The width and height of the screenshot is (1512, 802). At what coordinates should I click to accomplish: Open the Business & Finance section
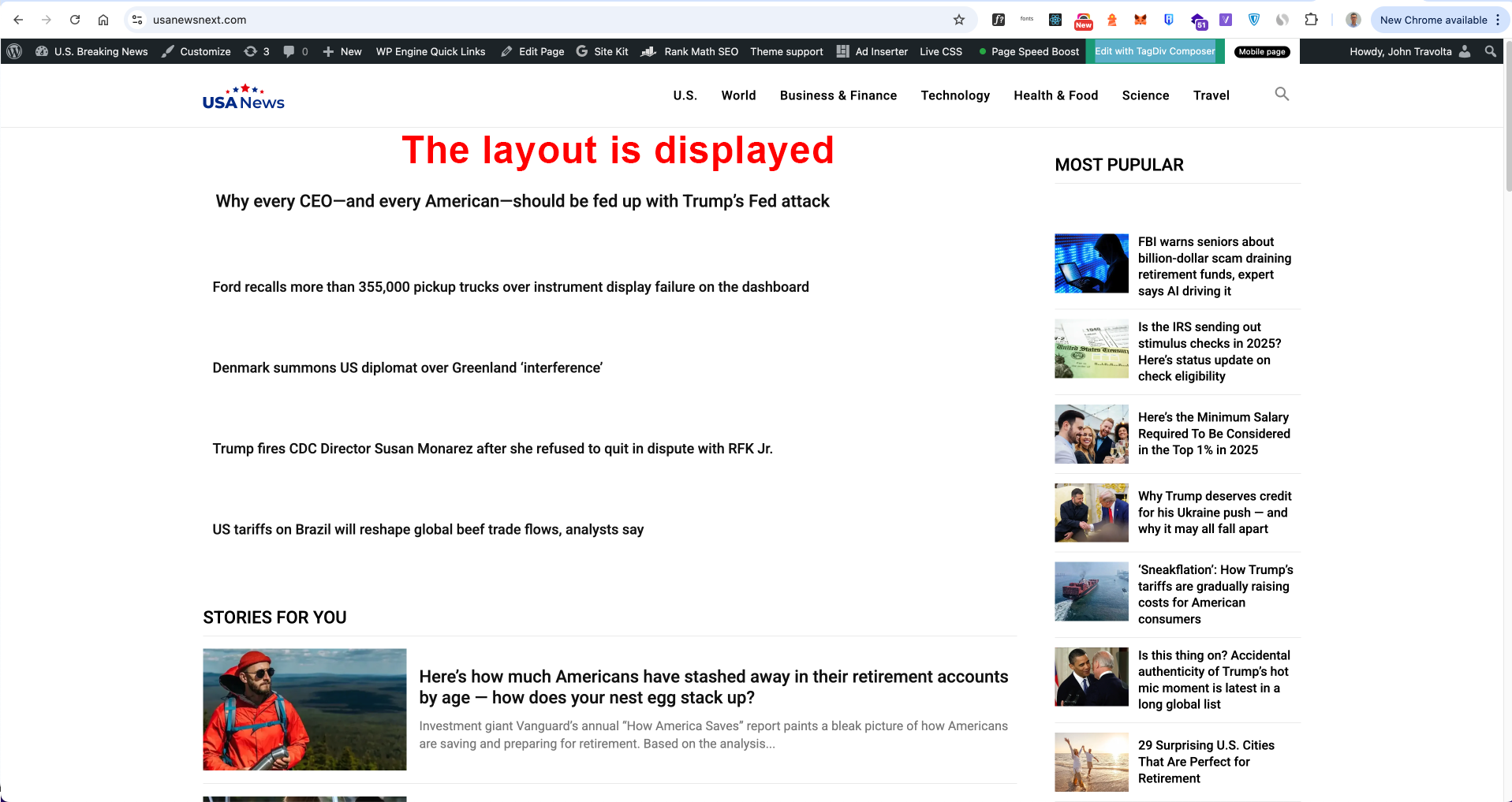point(838,95)
